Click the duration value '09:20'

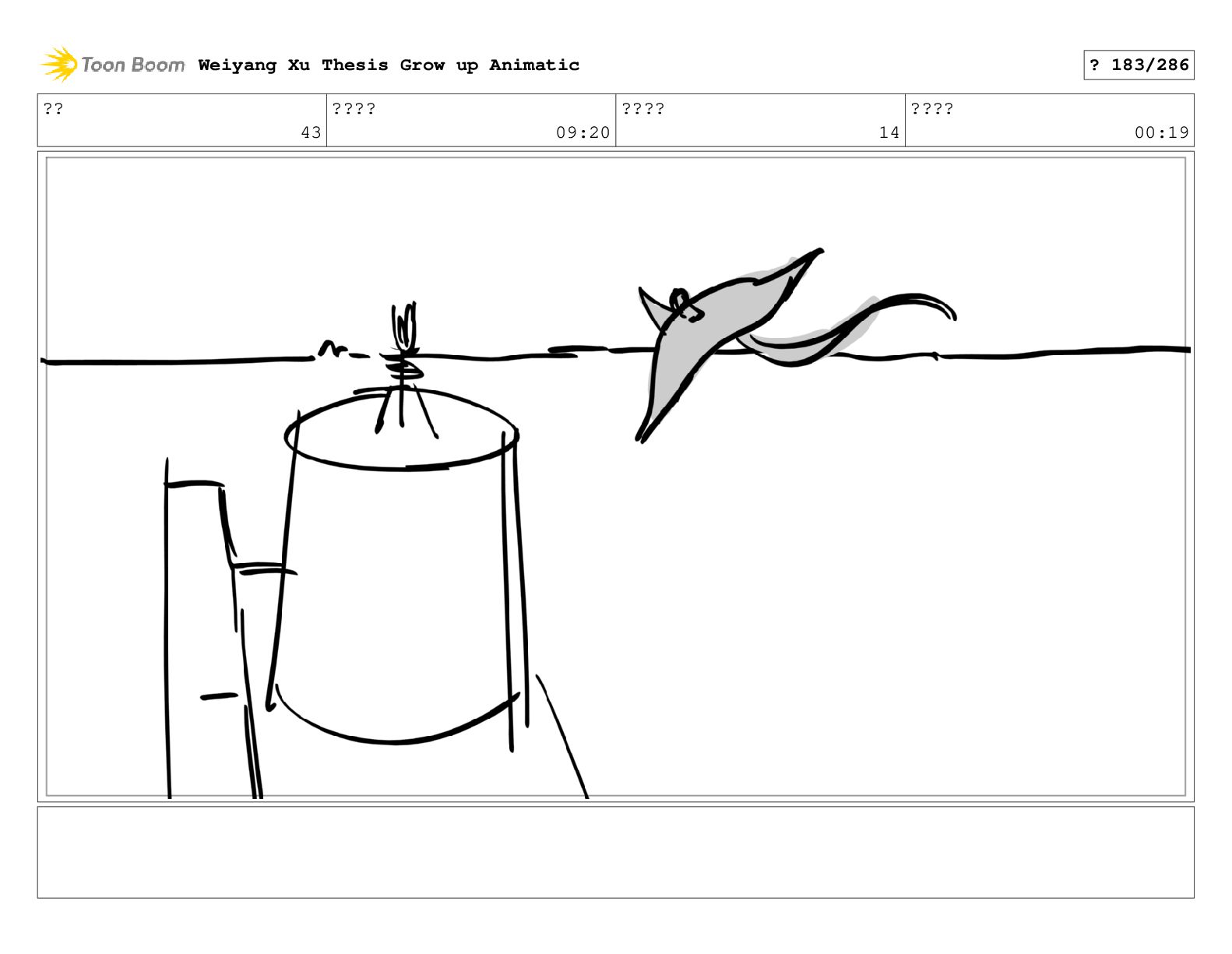[583, 132]
